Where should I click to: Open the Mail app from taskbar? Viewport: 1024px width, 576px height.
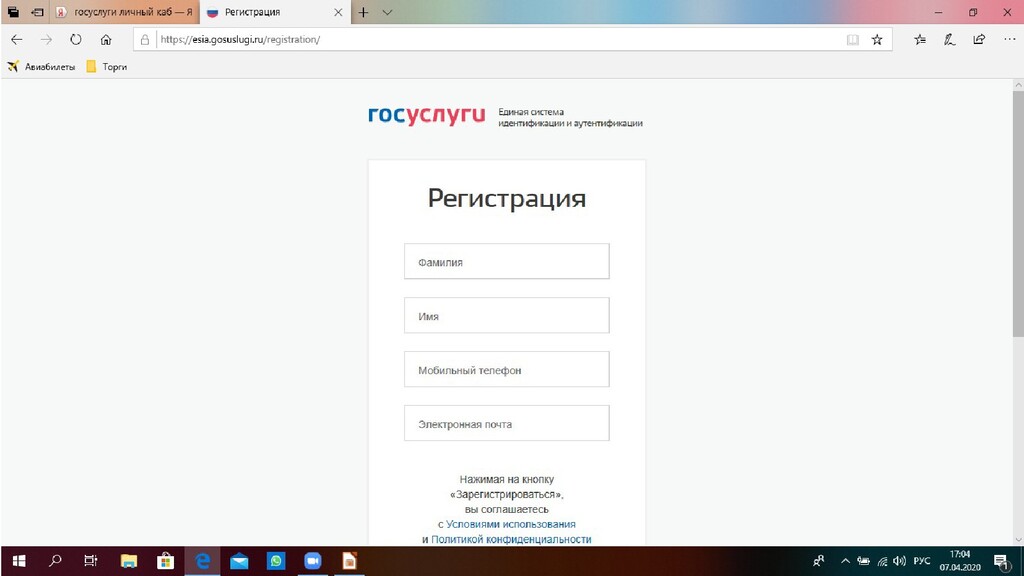[x=239, y=561]
